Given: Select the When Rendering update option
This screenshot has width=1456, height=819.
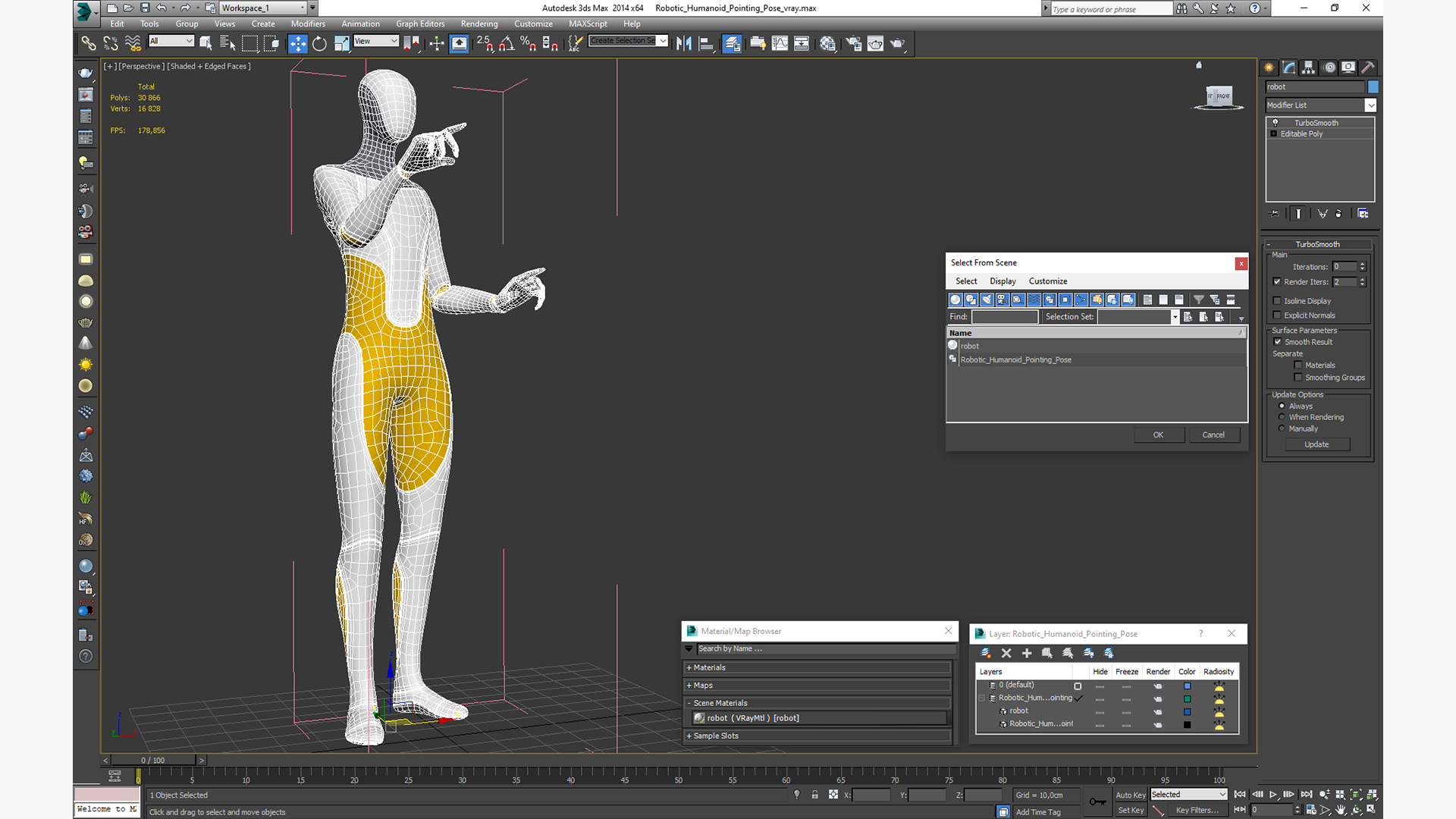Looking at the screenshot, I should coord(1282,417).
